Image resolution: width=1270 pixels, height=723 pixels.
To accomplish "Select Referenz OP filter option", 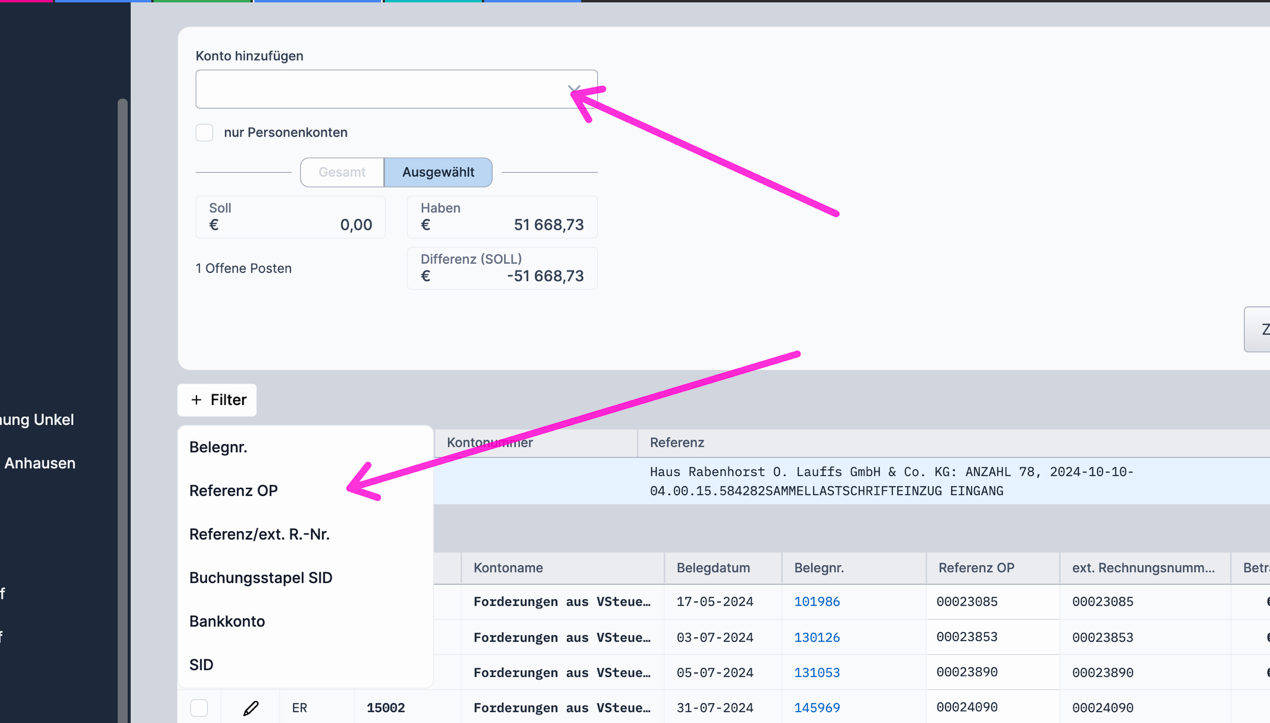I will pos(233,491).
